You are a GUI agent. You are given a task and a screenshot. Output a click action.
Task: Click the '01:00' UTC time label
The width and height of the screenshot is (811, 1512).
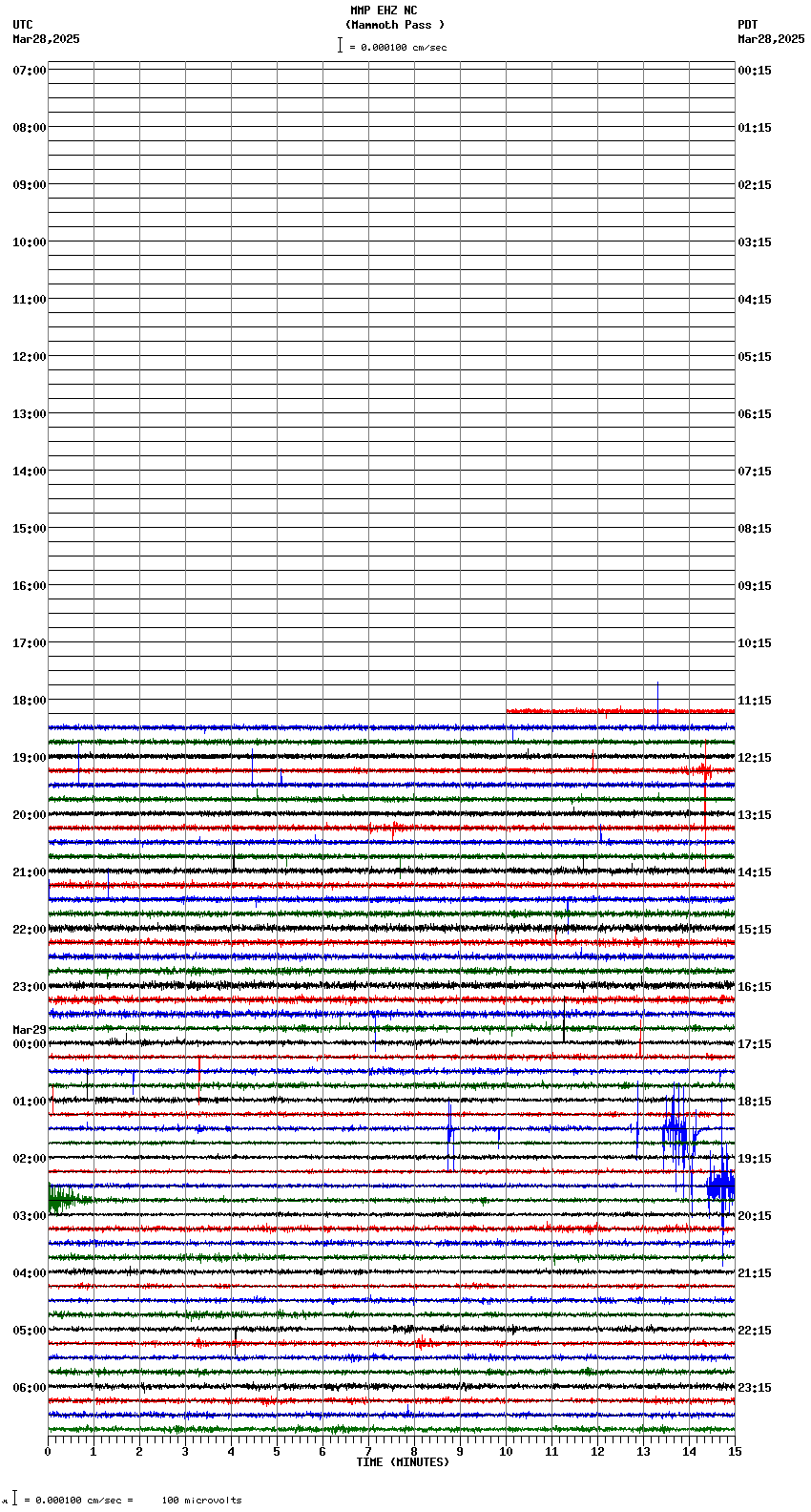pos(30,1102)
